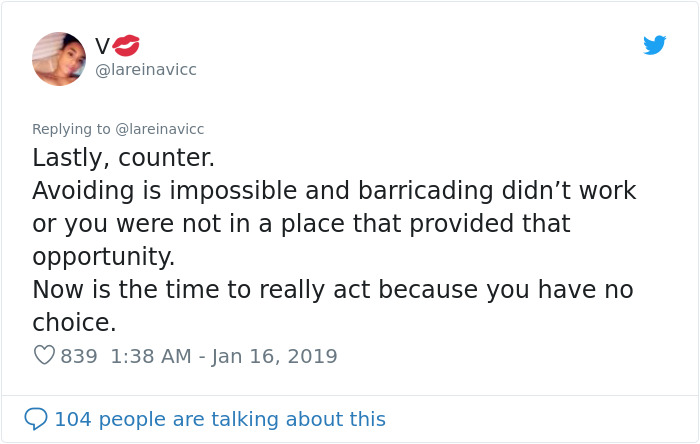Like the tweet with the heart icon
Image resolution: width=700 pixels, height=444 pixels.
pyautogui.click(x=44, y=356)
